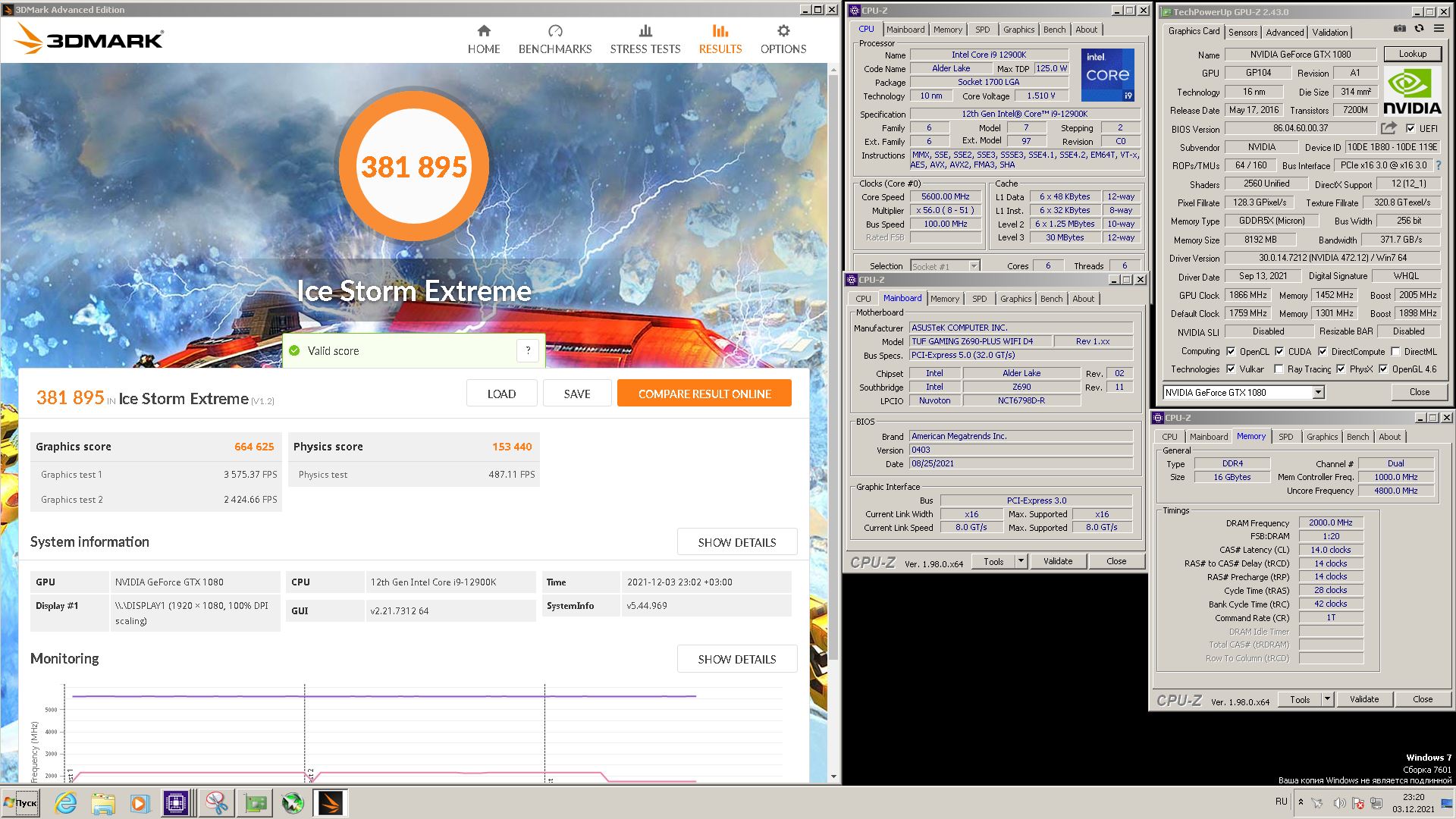Open the GPU selection dropdown in GPU-Z

(x=1318, y=392)
